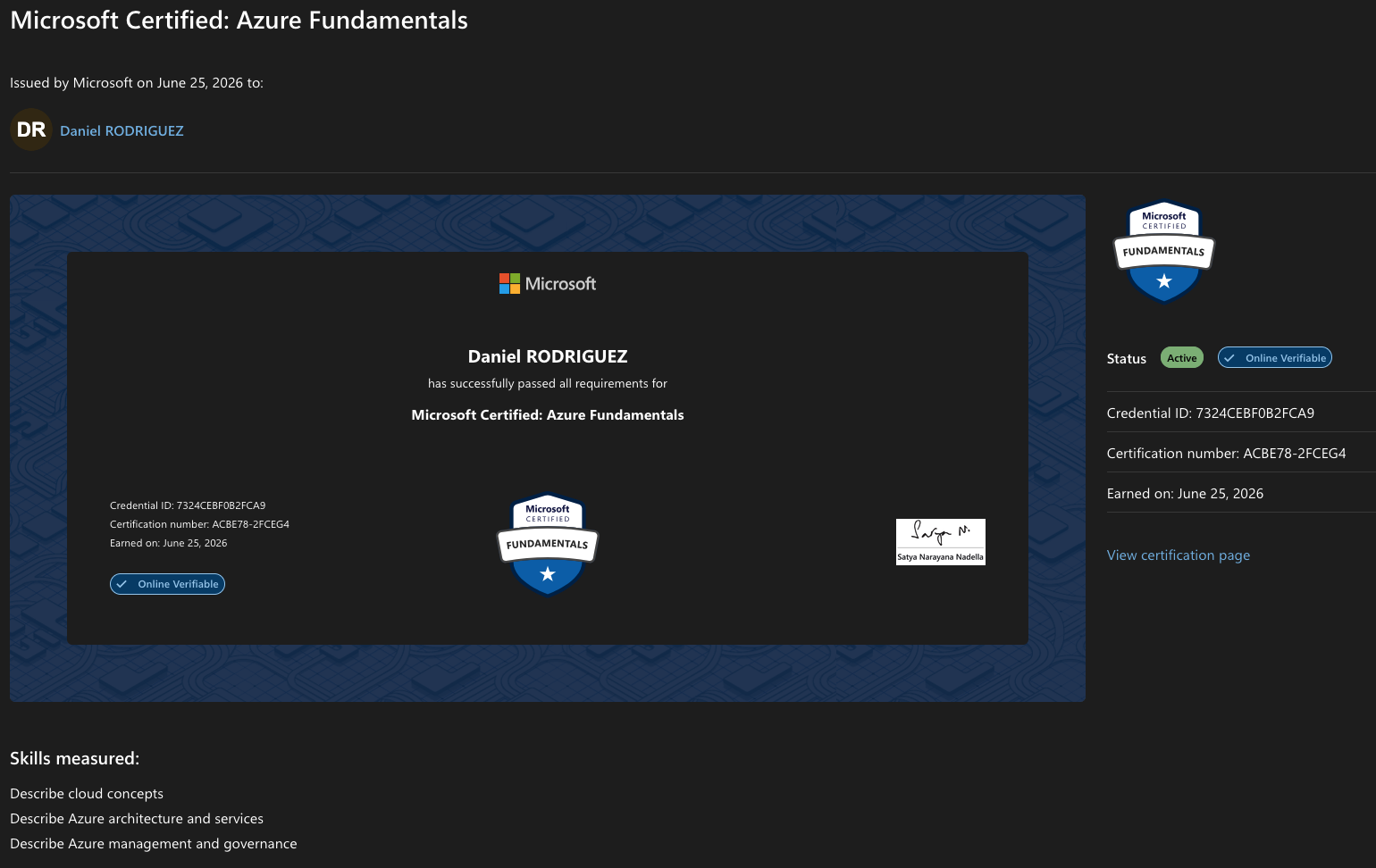Click the page title Azure Fundamentals heading
This screenshot has height=868, width=1376.
pyautogui.click(x=239, y=21)
